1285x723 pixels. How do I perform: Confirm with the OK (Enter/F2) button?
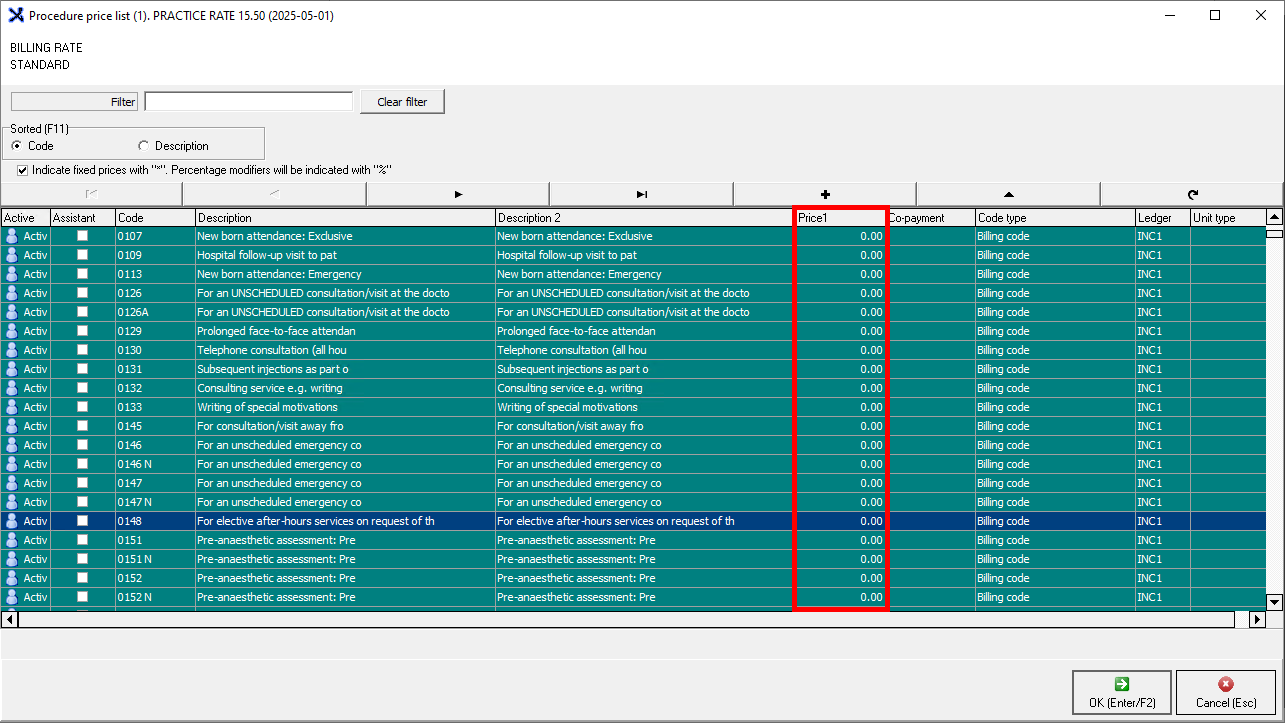(1121, 693)
